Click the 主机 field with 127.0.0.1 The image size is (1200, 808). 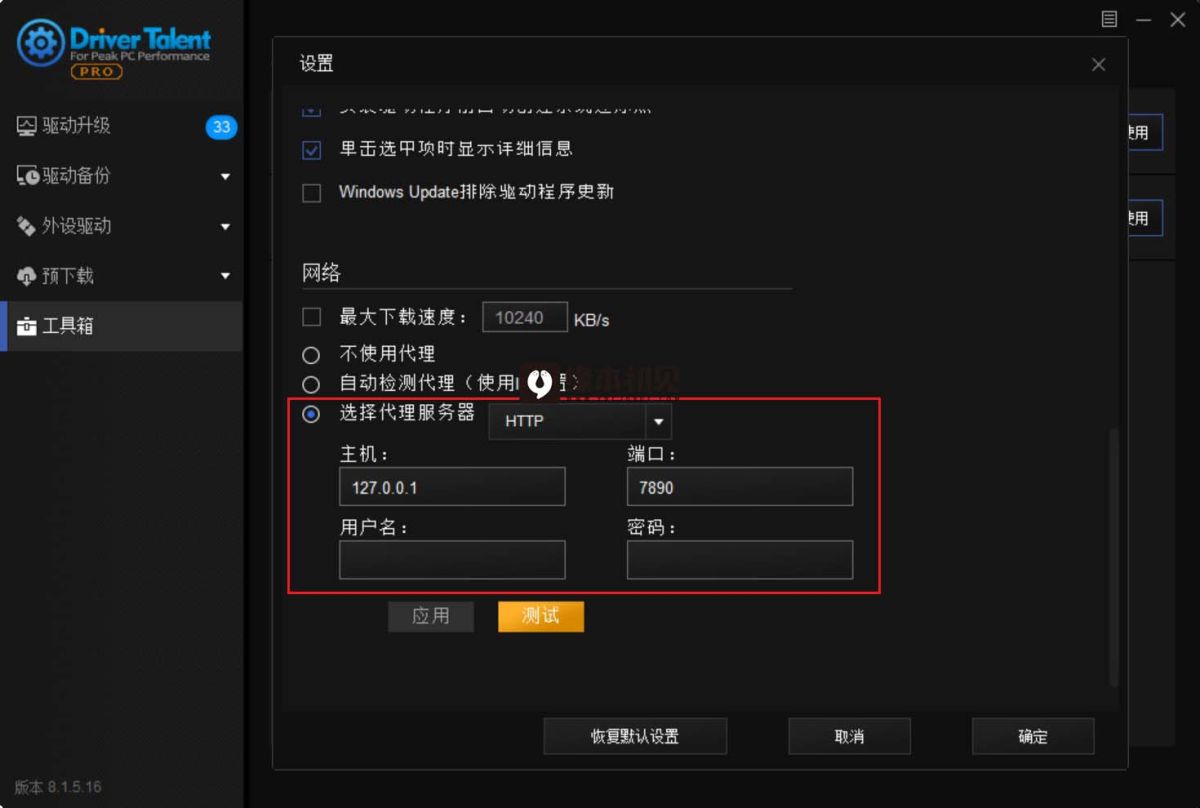click(452, 487)
